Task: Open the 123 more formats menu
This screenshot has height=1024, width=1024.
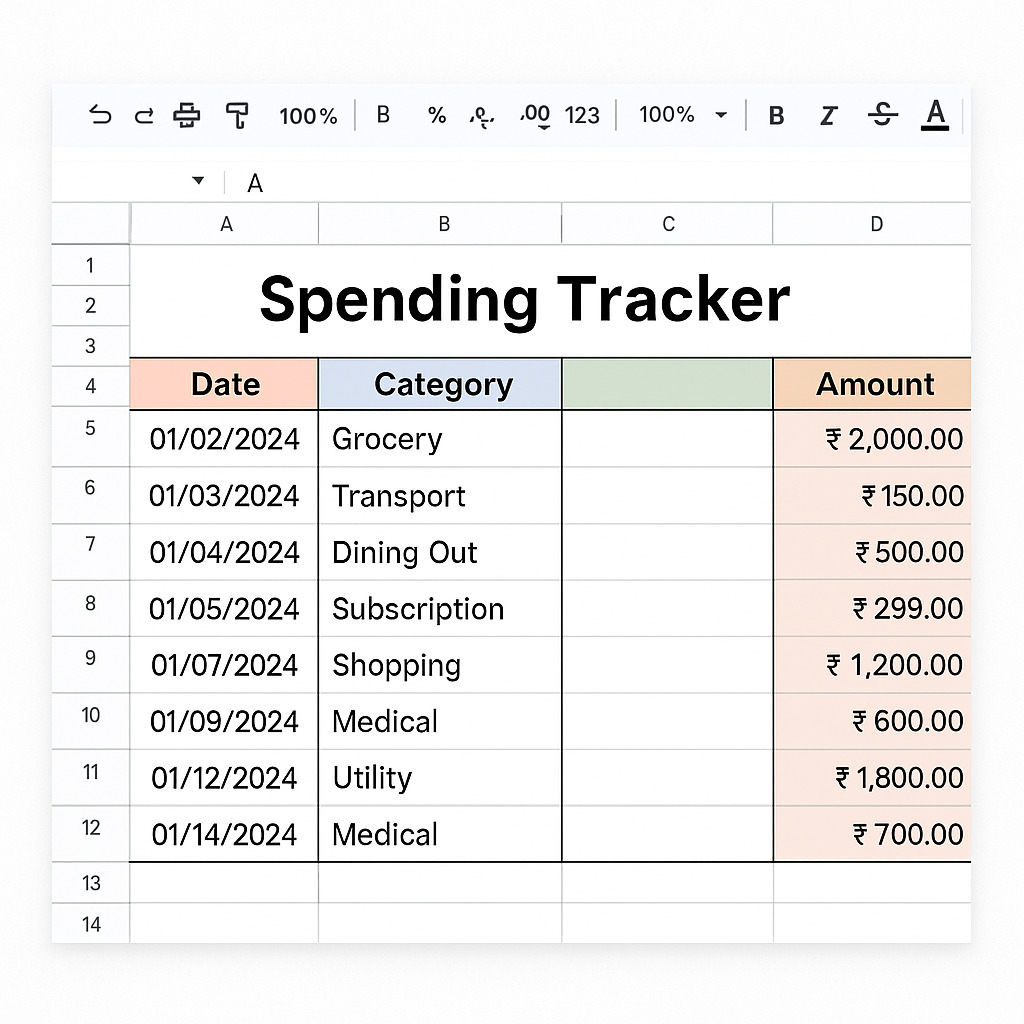Action: click(x=582, y=116)
